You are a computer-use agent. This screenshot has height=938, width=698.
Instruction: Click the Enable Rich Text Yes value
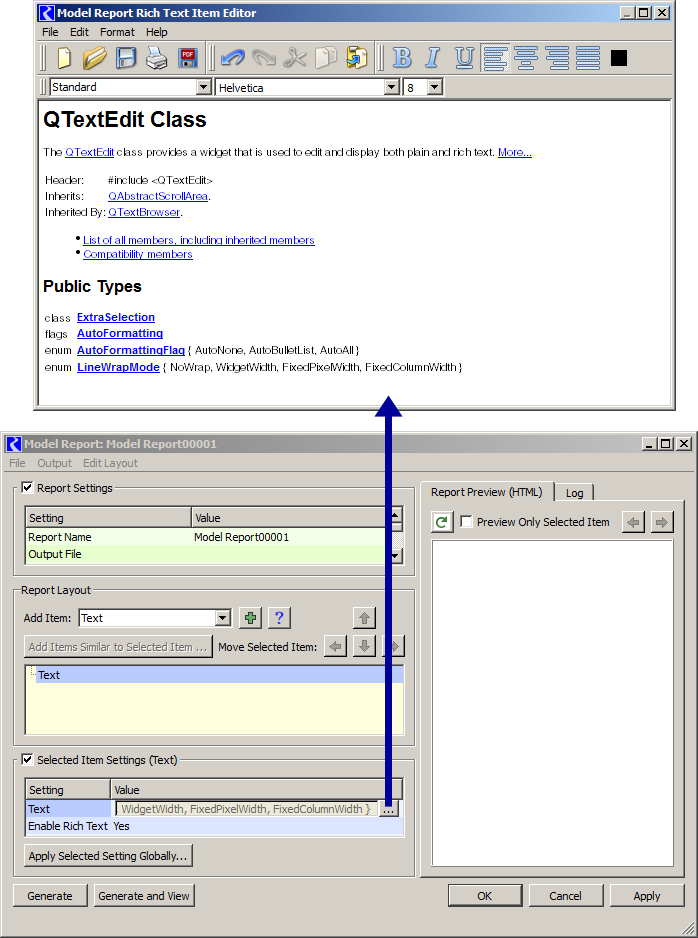click(257, 826)
